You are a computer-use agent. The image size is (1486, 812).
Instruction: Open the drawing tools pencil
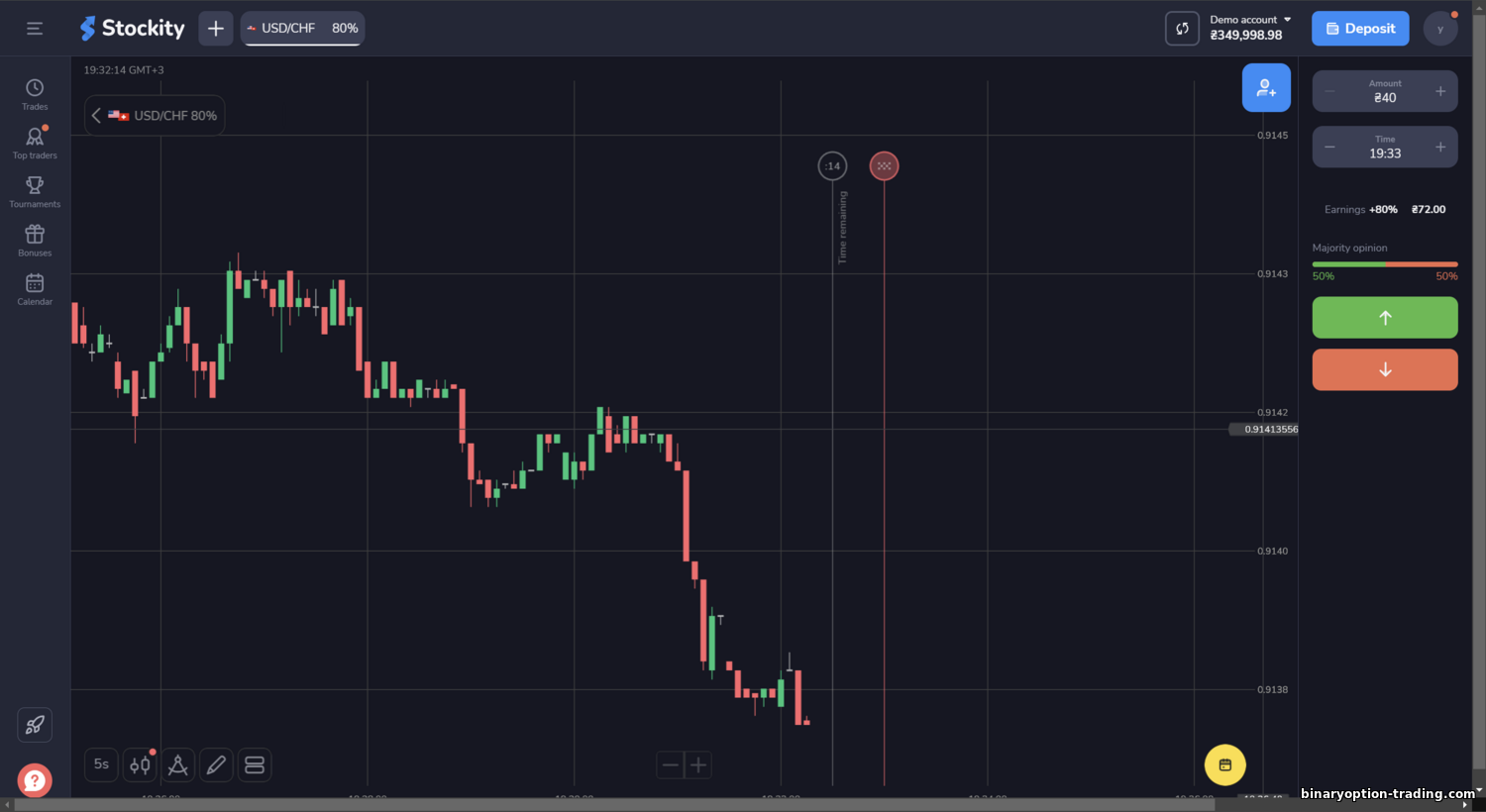pos(216,764)
